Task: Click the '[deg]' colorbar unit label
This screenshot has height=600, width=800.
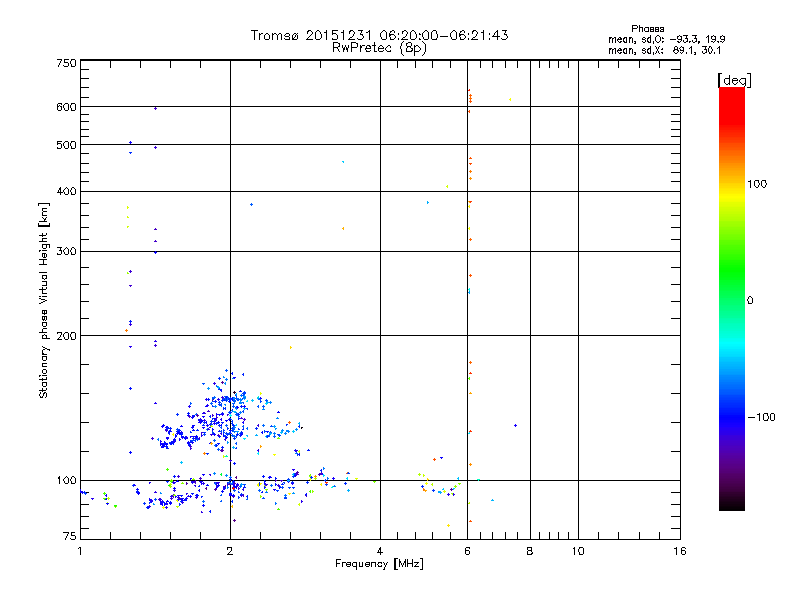Action: [734, 80]
